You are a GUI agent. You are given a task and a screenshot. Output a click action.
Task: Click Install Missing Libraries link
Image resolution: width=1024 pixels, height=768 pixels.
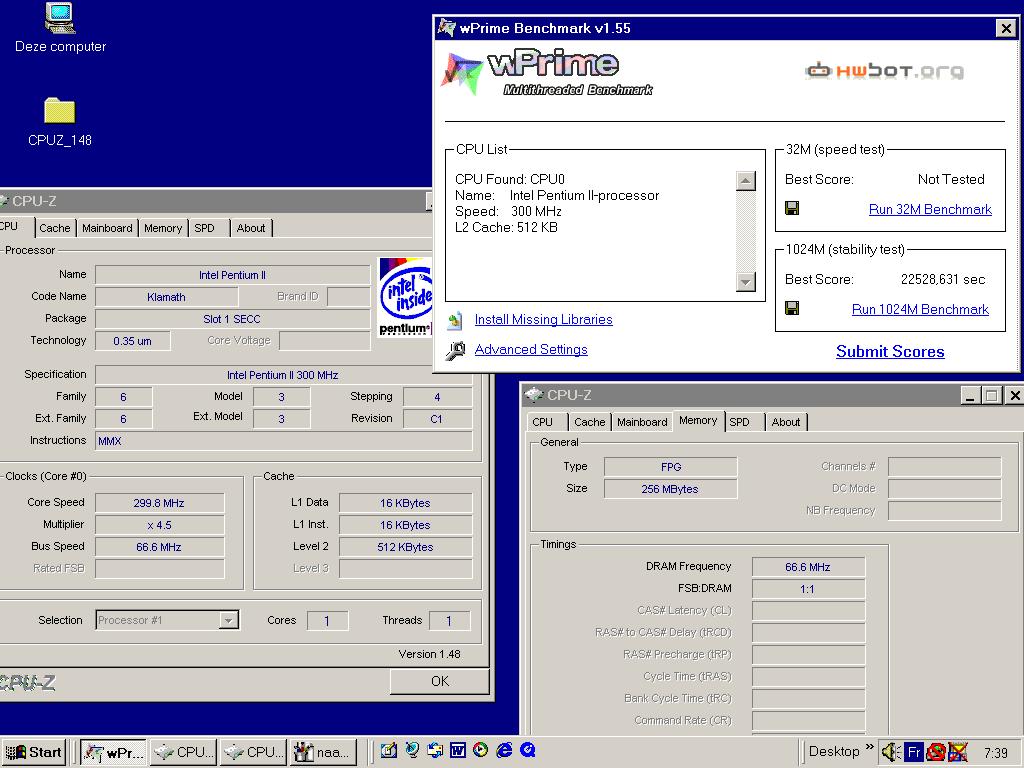[543, 319]
